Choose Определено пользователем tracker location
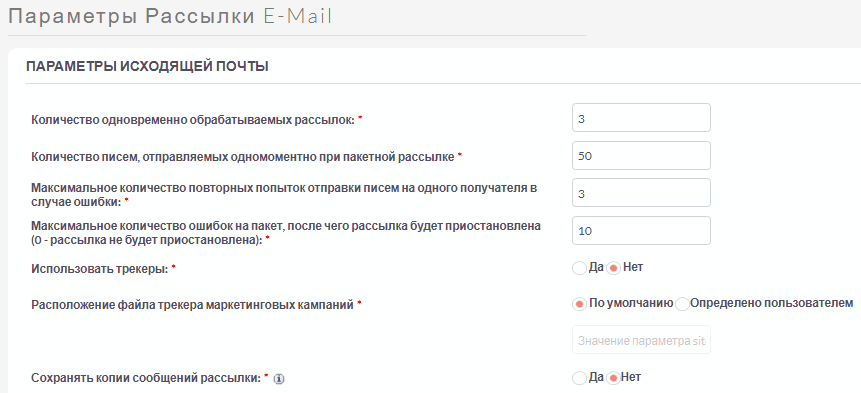 (682, 304)
